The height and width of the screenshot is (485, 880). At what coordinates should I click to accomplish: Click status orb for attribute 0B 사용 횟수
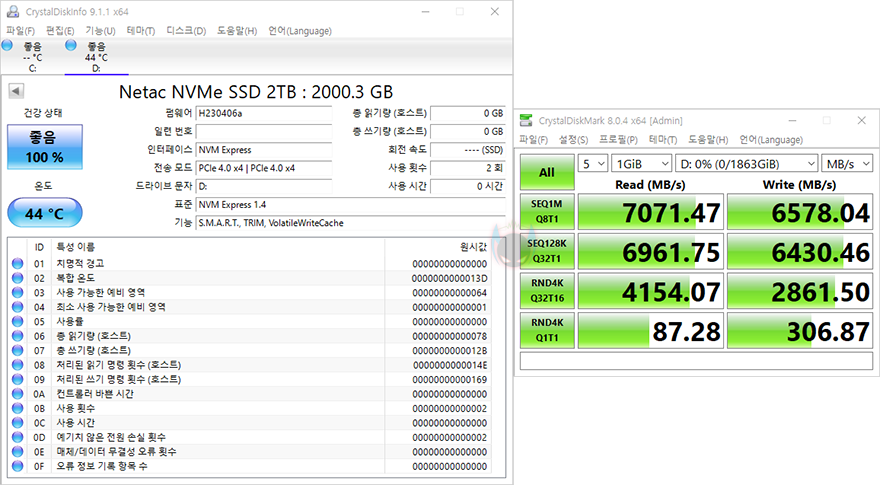(17, 408)
